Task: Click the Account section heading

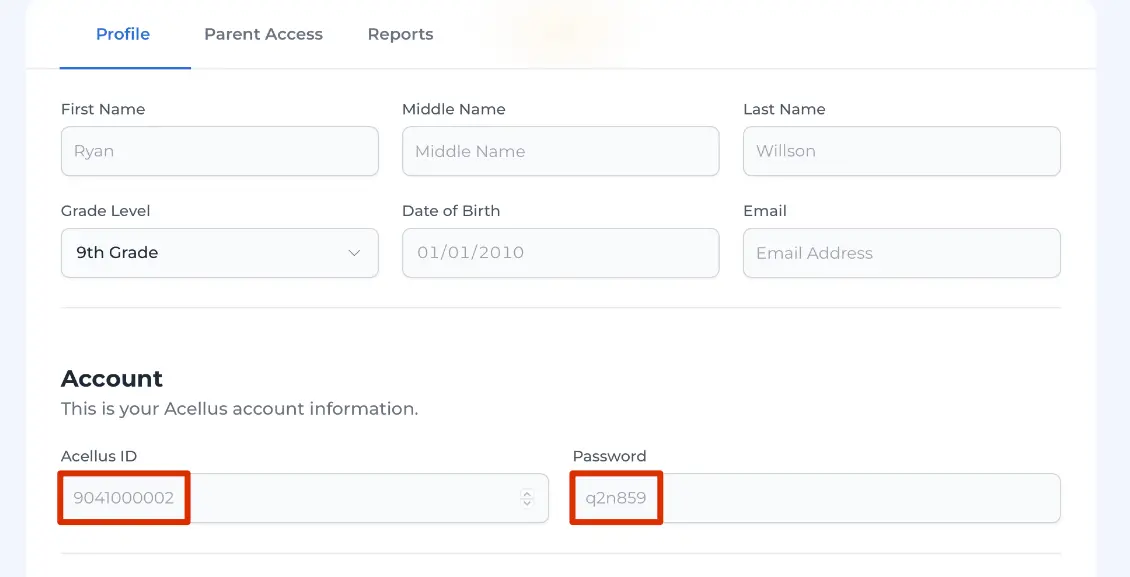Action: click(x=112, y=378)
